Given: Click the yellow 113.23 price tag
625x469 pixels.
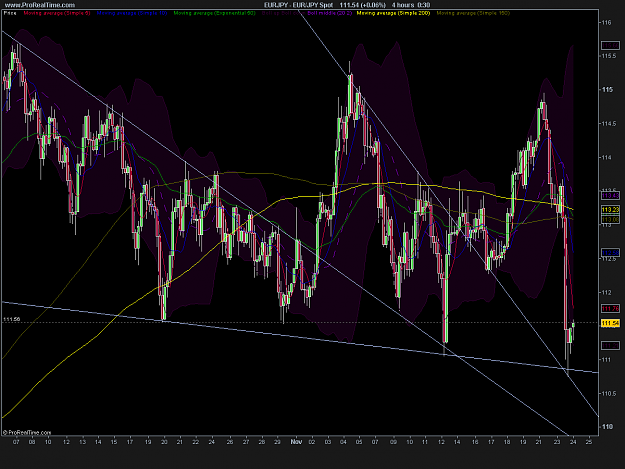Looking at the screenshot, I should pyautogui.click(x=610, y=209).
